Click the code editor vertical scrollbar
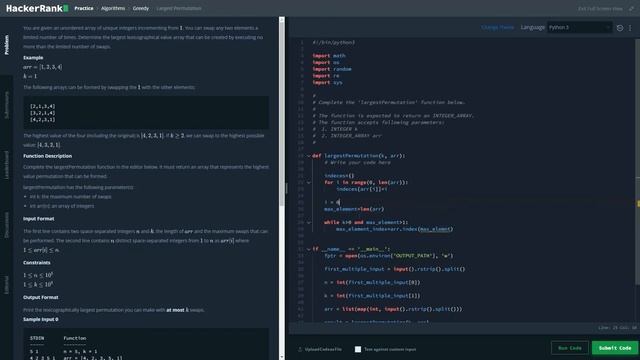This screenshot has width=640, height=360. pos(638,162)
